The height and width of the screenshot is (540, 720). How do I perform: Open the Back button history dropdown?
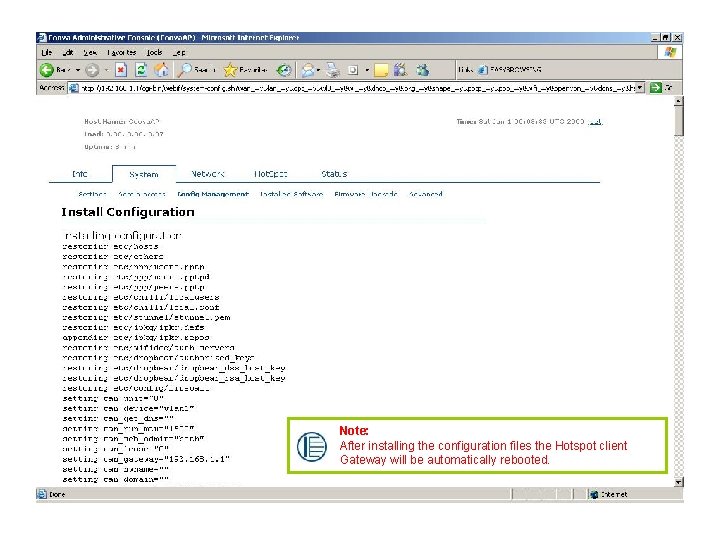click(78, 70)
